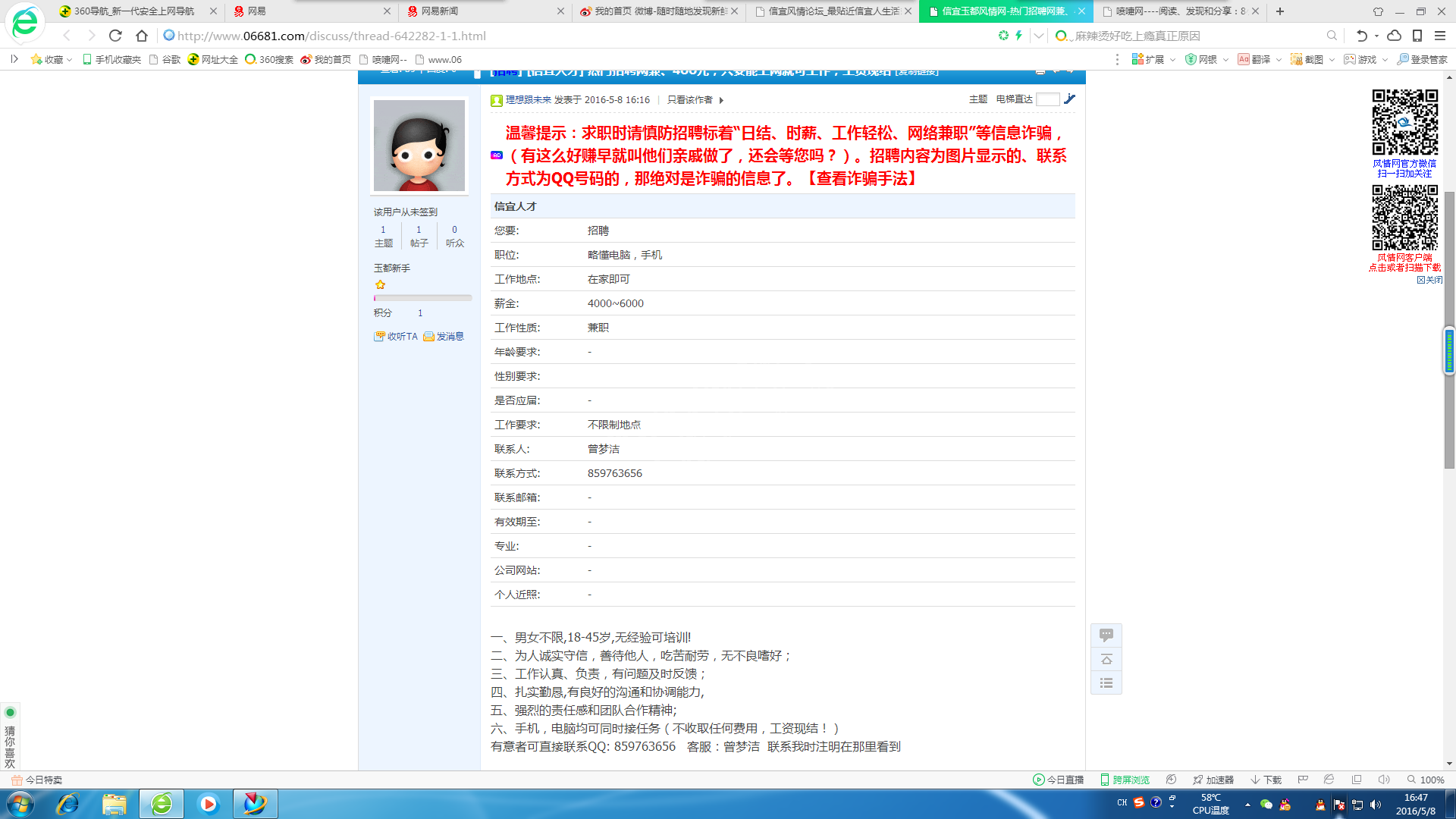The image size is (1456, 819).
Task: Click the URL address bar
Action: coord(576,36)
